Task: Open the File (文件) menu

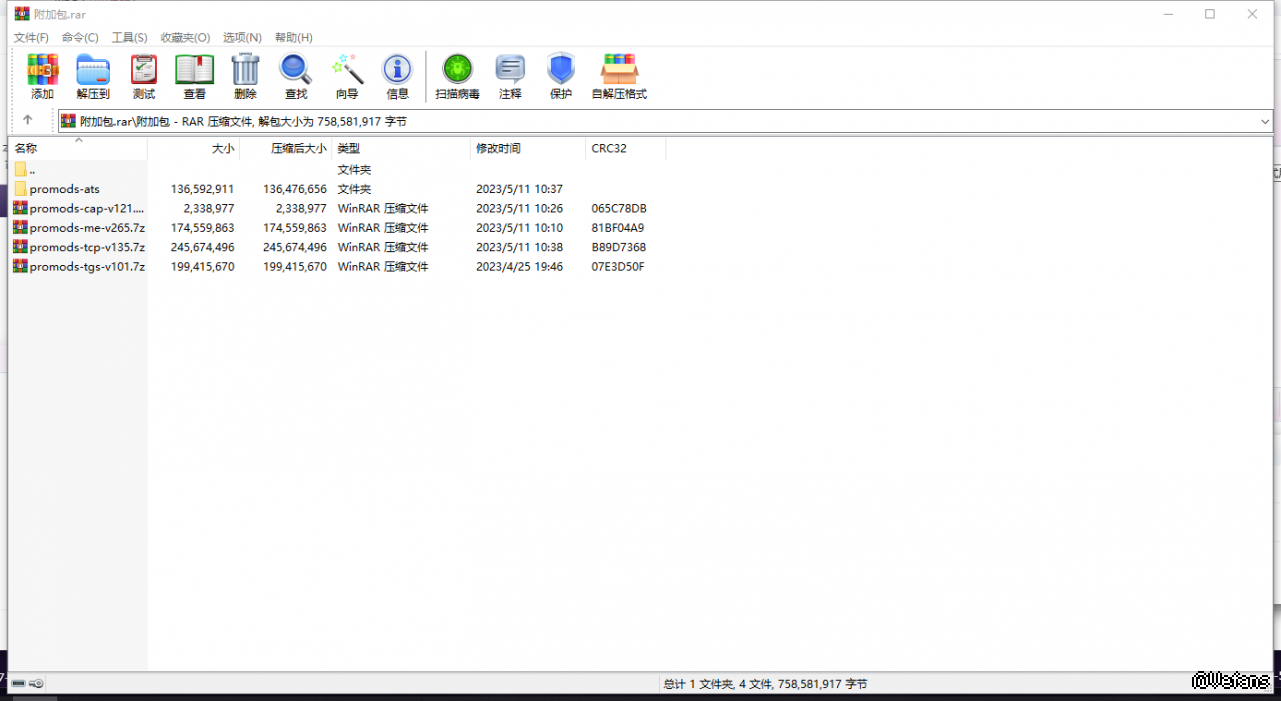Action: coord(31,37)
